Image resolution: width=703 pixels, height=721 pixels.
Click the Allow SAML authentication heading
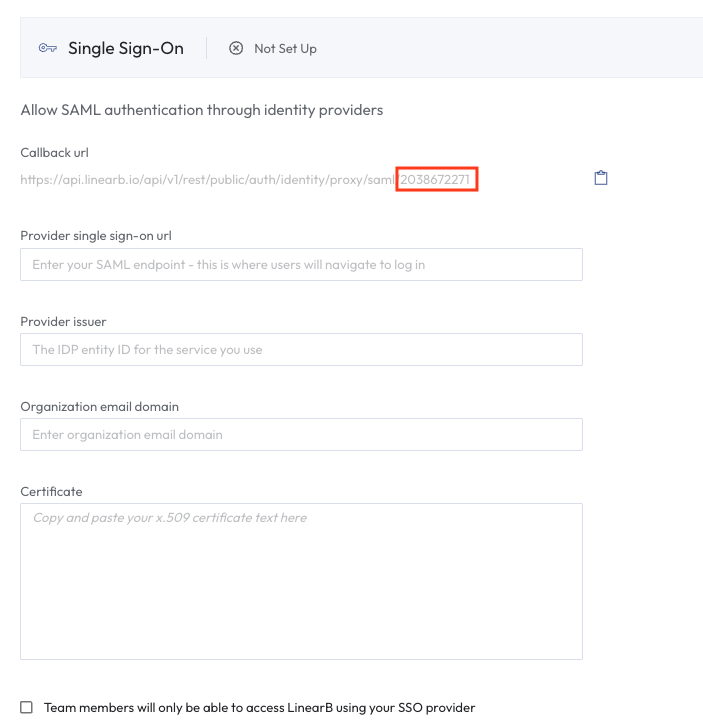(202, 110)
